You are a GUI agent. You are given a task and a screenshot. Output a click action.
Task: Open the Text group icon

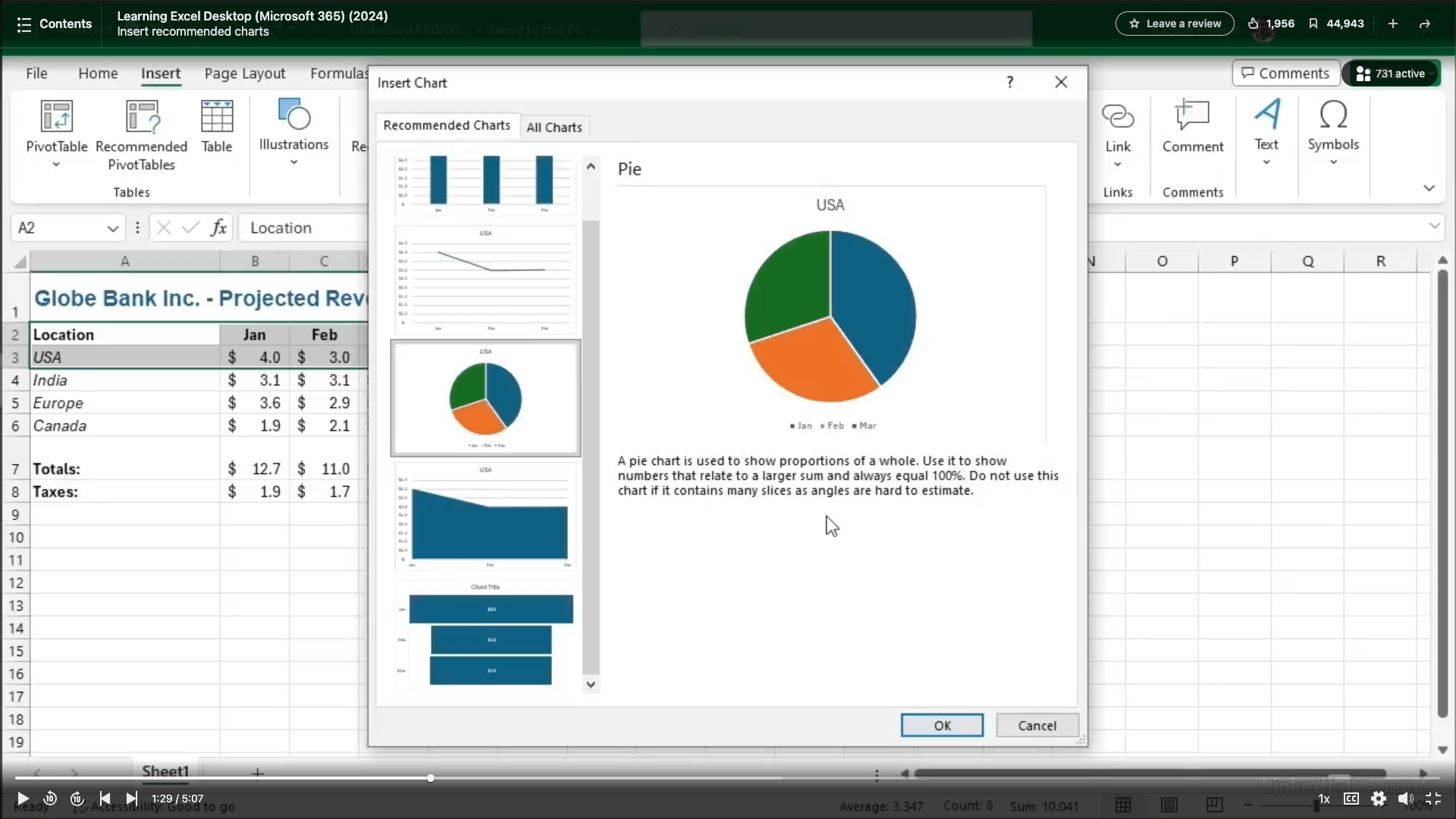(1266, 133)
